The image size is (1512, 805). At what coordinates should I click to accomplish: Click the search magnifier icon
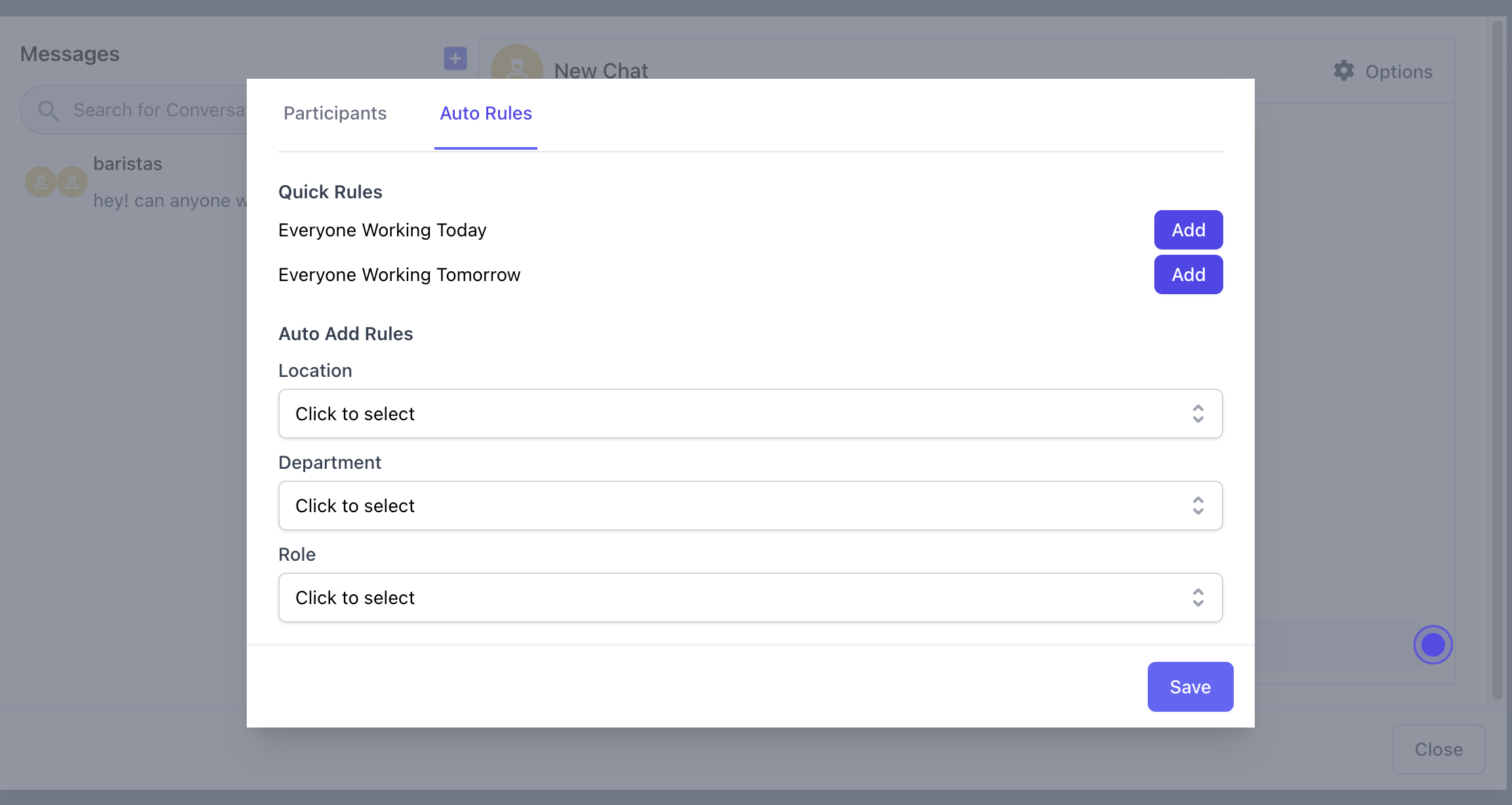click(x=48, y=110)
